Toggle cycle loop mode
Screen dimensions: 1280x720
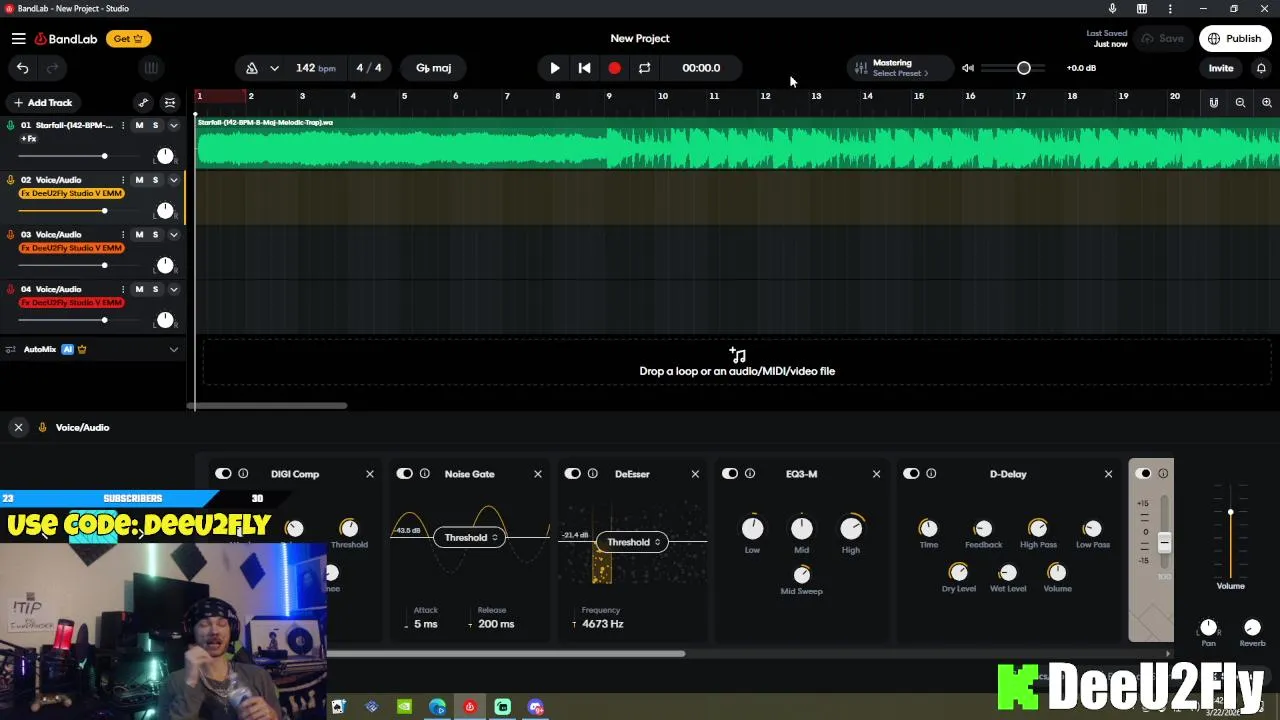[644, 68]
